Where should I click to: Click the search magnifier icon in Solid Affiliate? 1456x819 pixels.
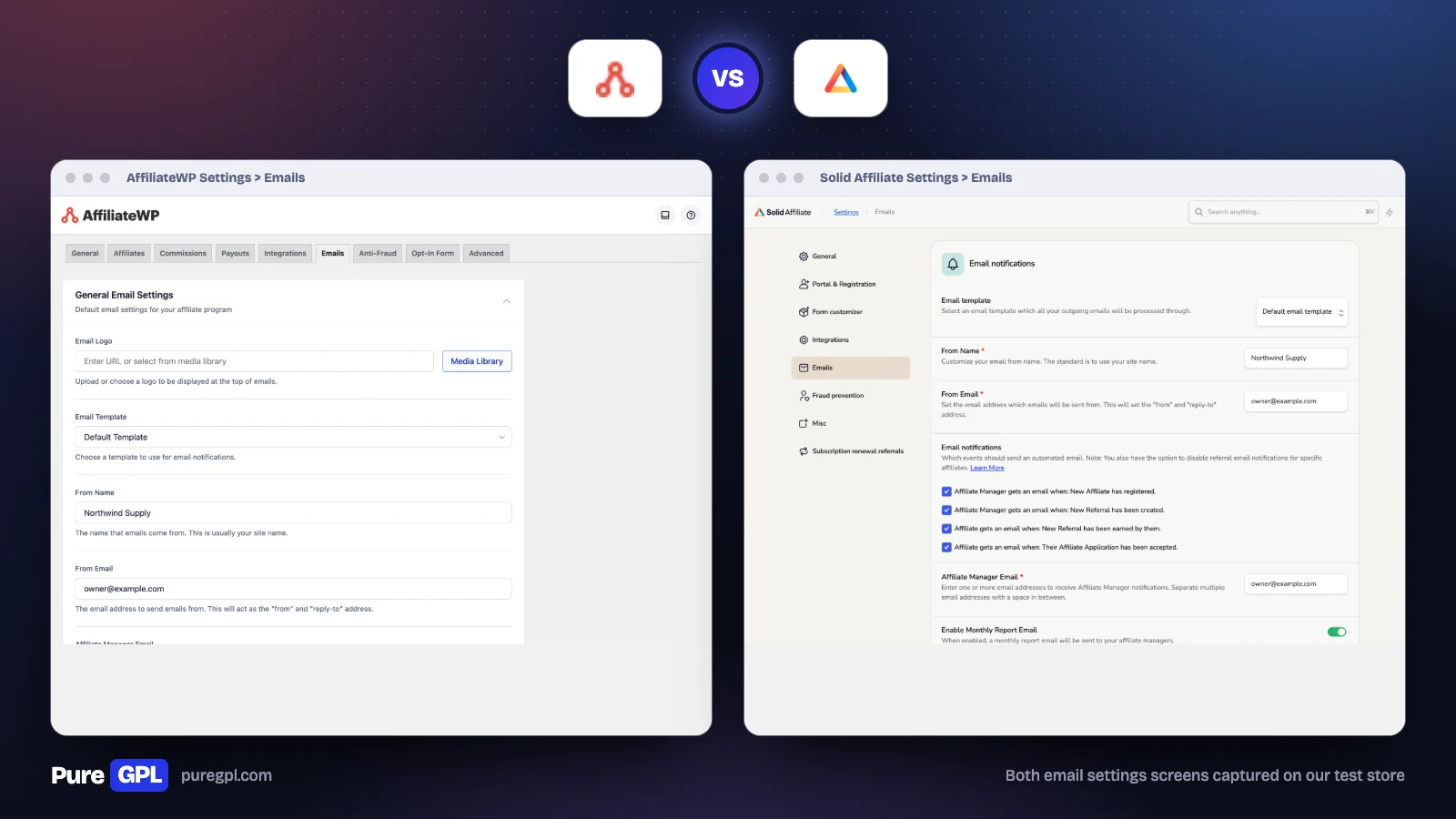(1198, 212)
